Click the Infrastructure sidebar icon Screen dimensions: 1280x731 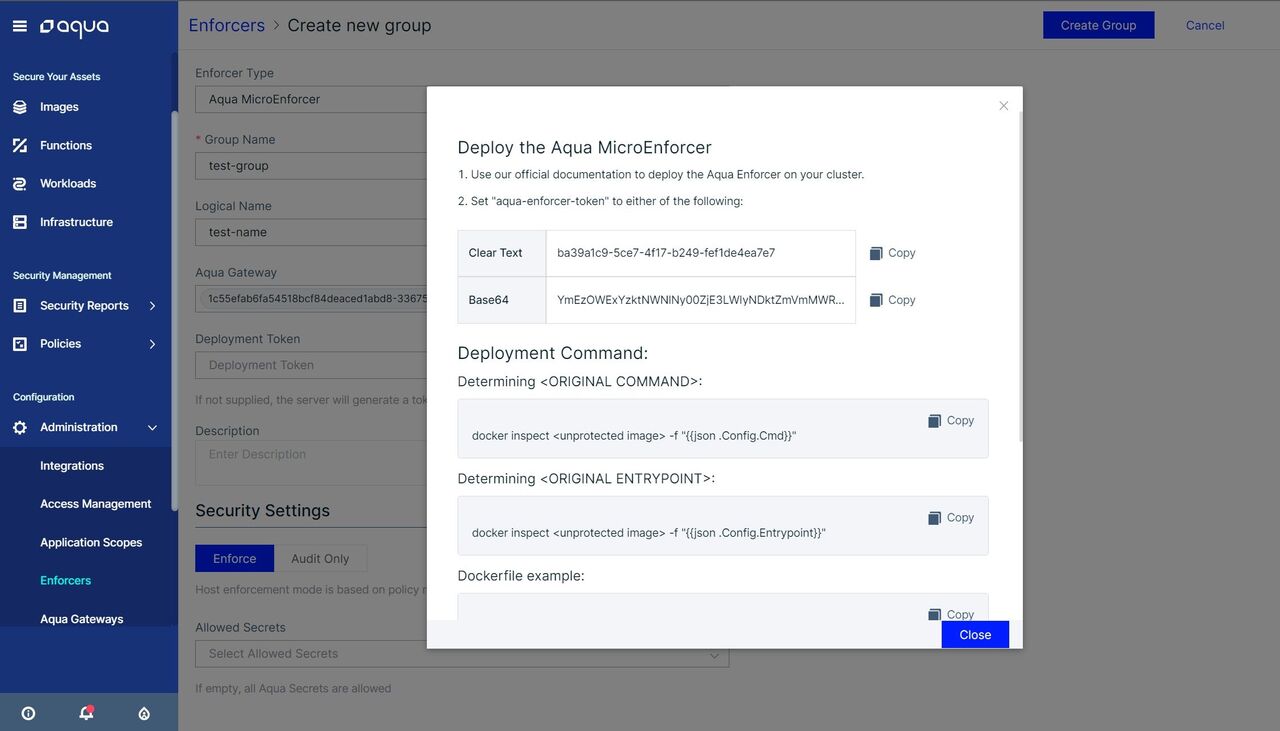(x=20, y=222)
